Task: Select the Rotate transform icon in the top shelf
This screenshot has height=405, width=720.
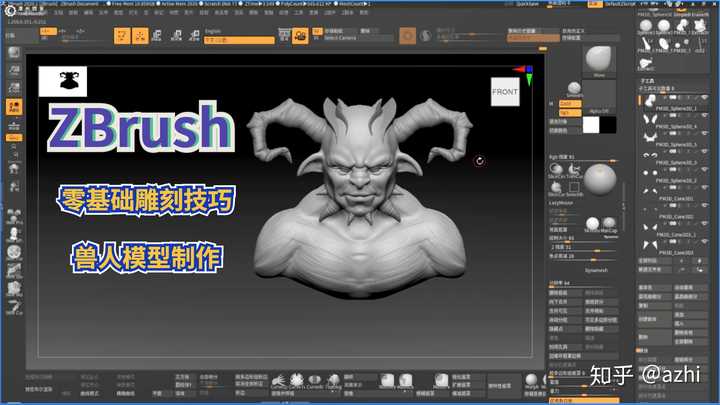Action: pyautogui.click(x=194, y=35)
